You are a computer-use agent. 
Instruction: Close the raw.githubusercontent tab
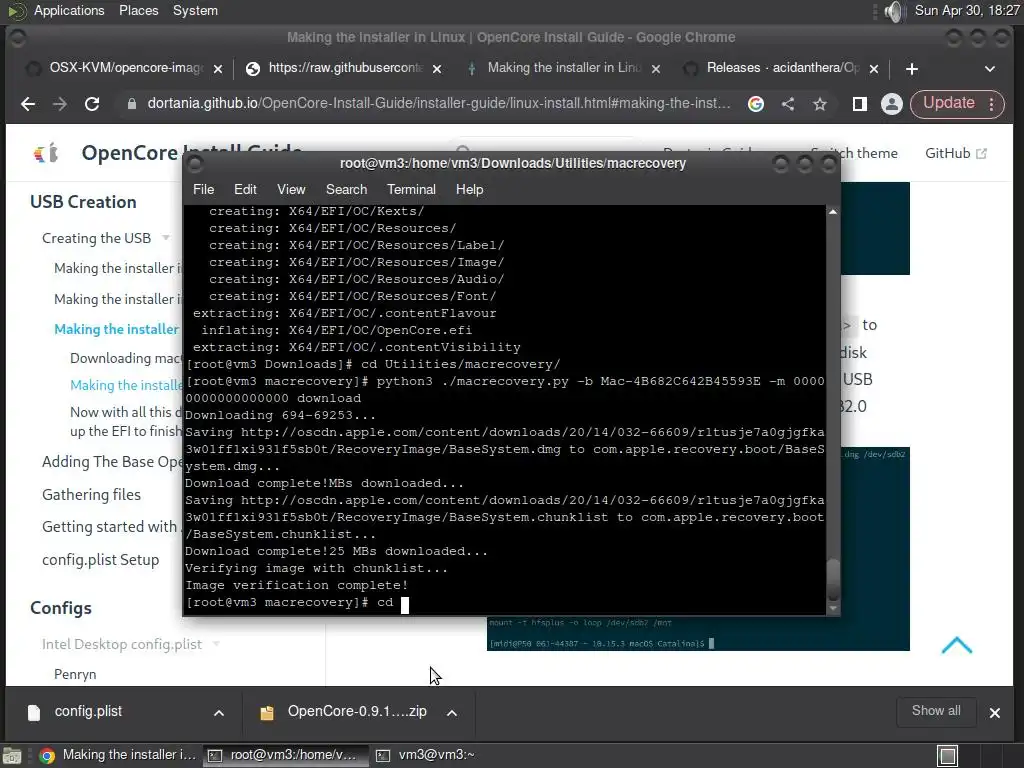437,69
